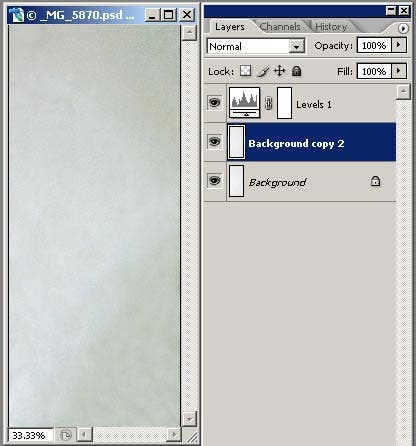Hide the Levels 1 layer with eye icon

214,102
